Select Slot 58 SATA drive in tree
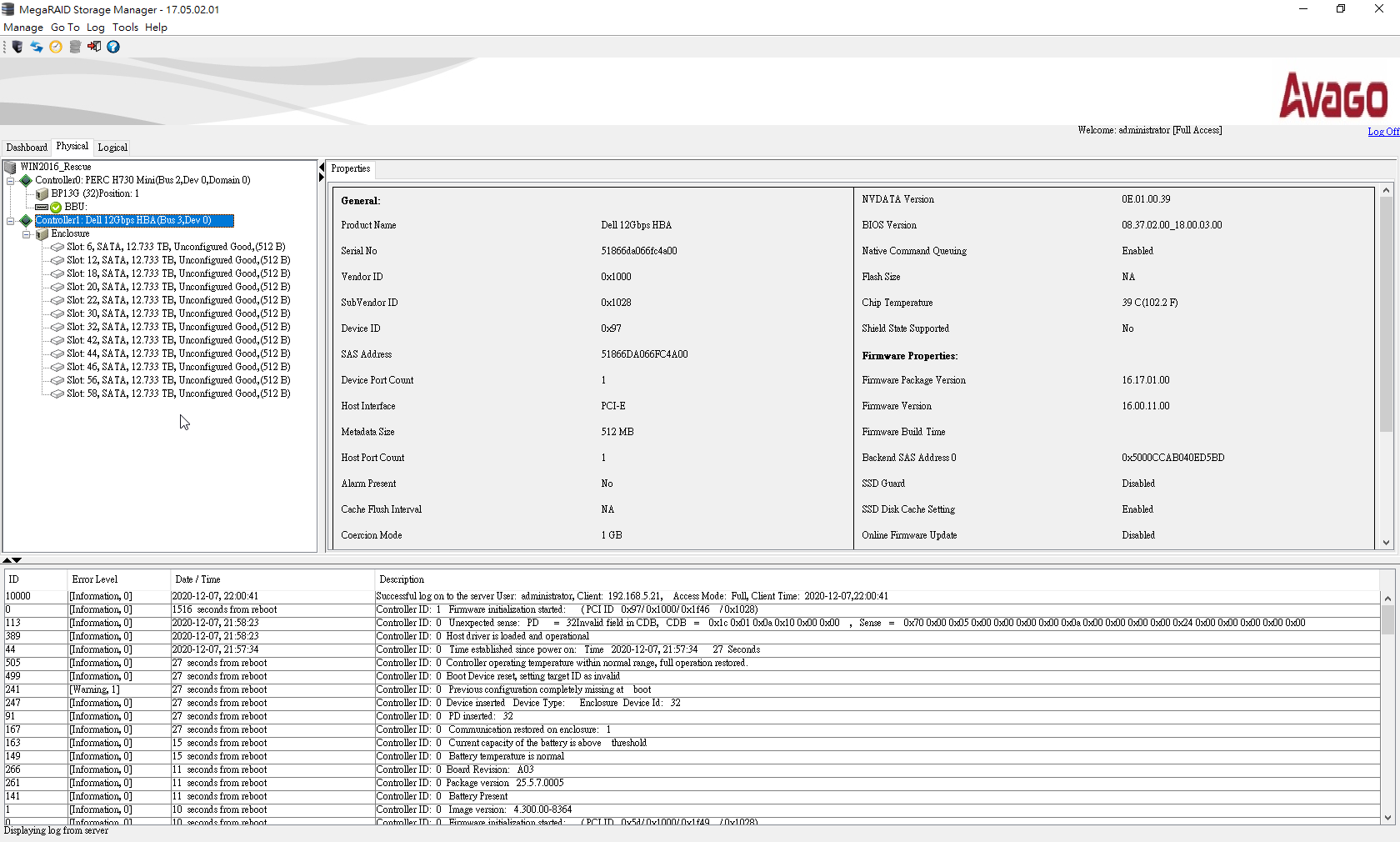This screenshot has height=842, width=1400. tap(178, 393)
